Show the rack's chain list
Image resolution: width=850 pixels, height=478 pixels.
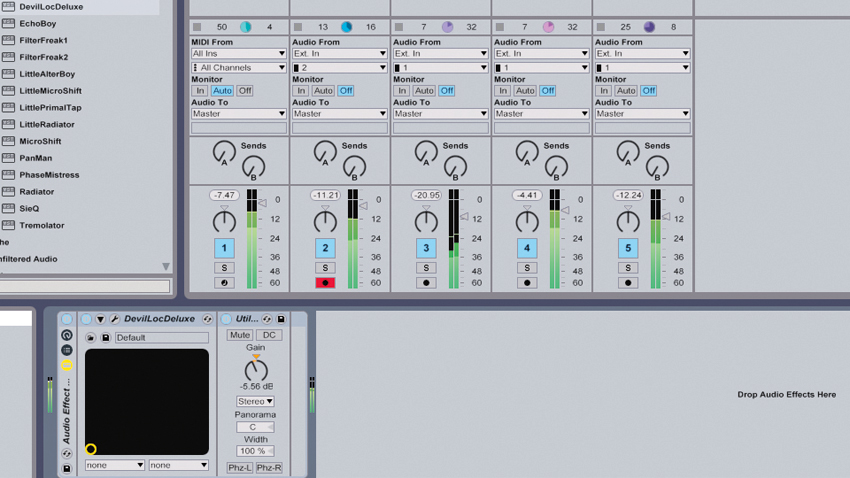(x=67, y=350)
